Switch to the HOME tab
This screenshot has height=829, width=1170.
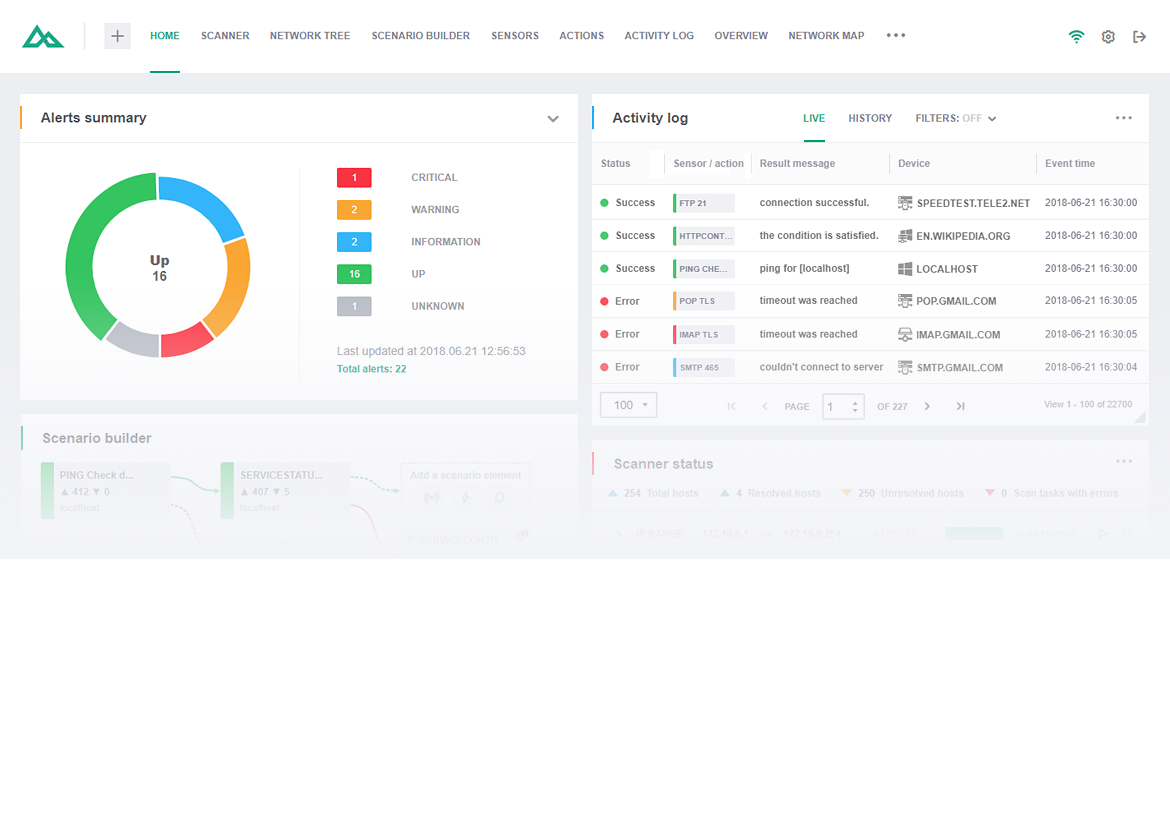(x=165, y=36)
